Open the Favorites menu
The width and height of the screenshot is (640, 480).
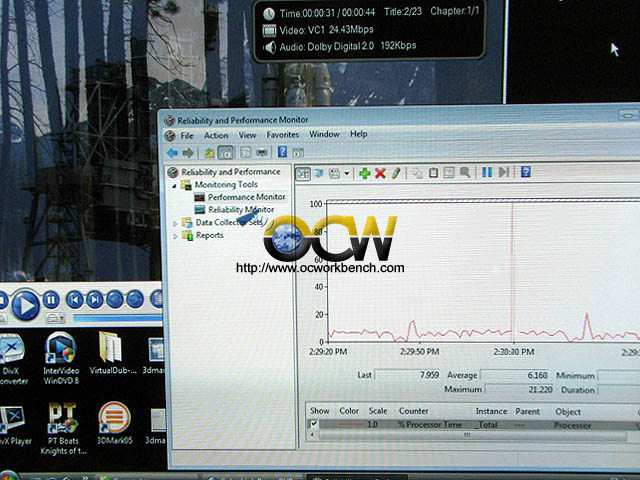tap(282, 135)
